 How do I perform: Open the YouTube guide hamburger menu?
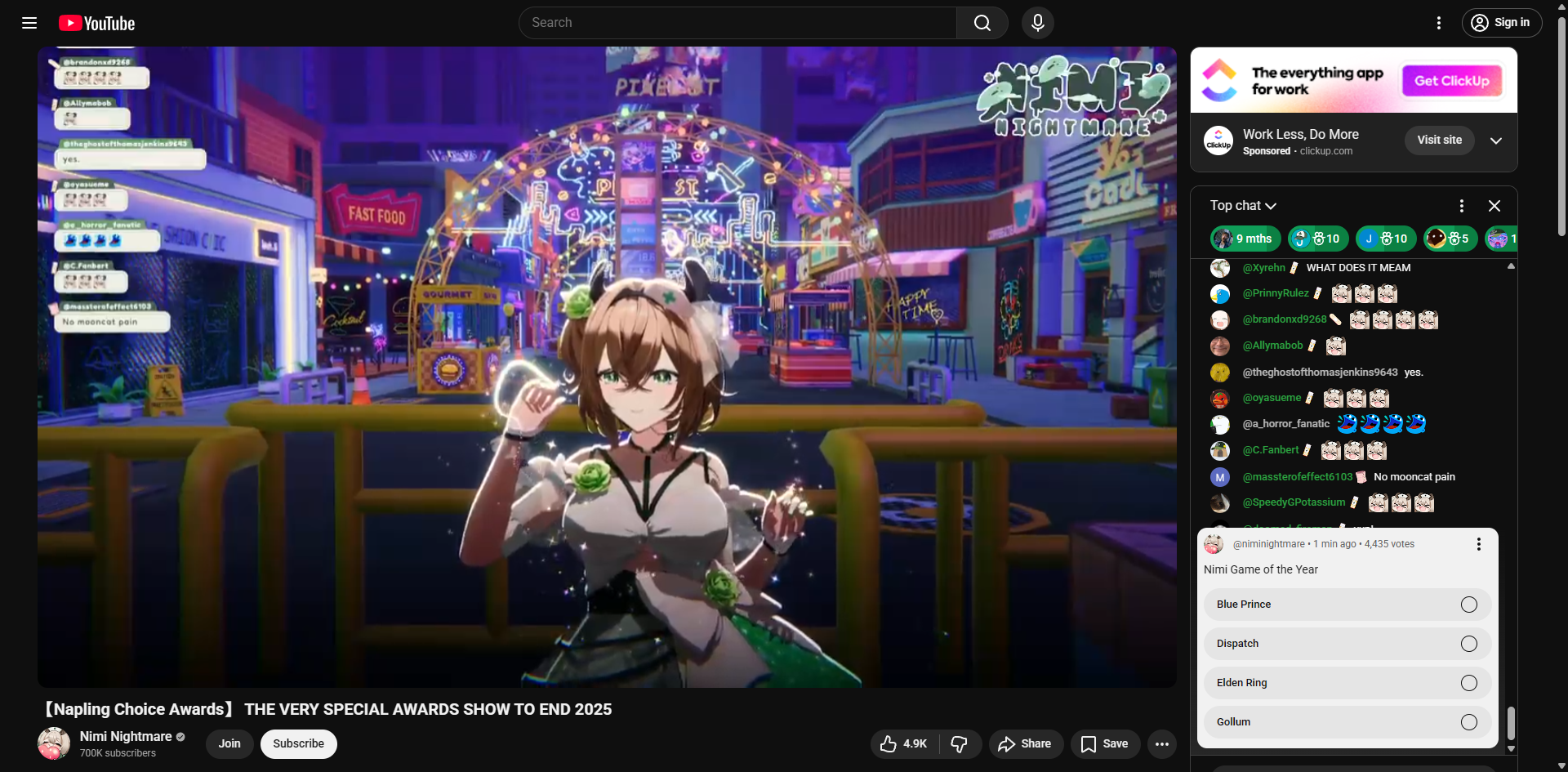tap(29, 23)
